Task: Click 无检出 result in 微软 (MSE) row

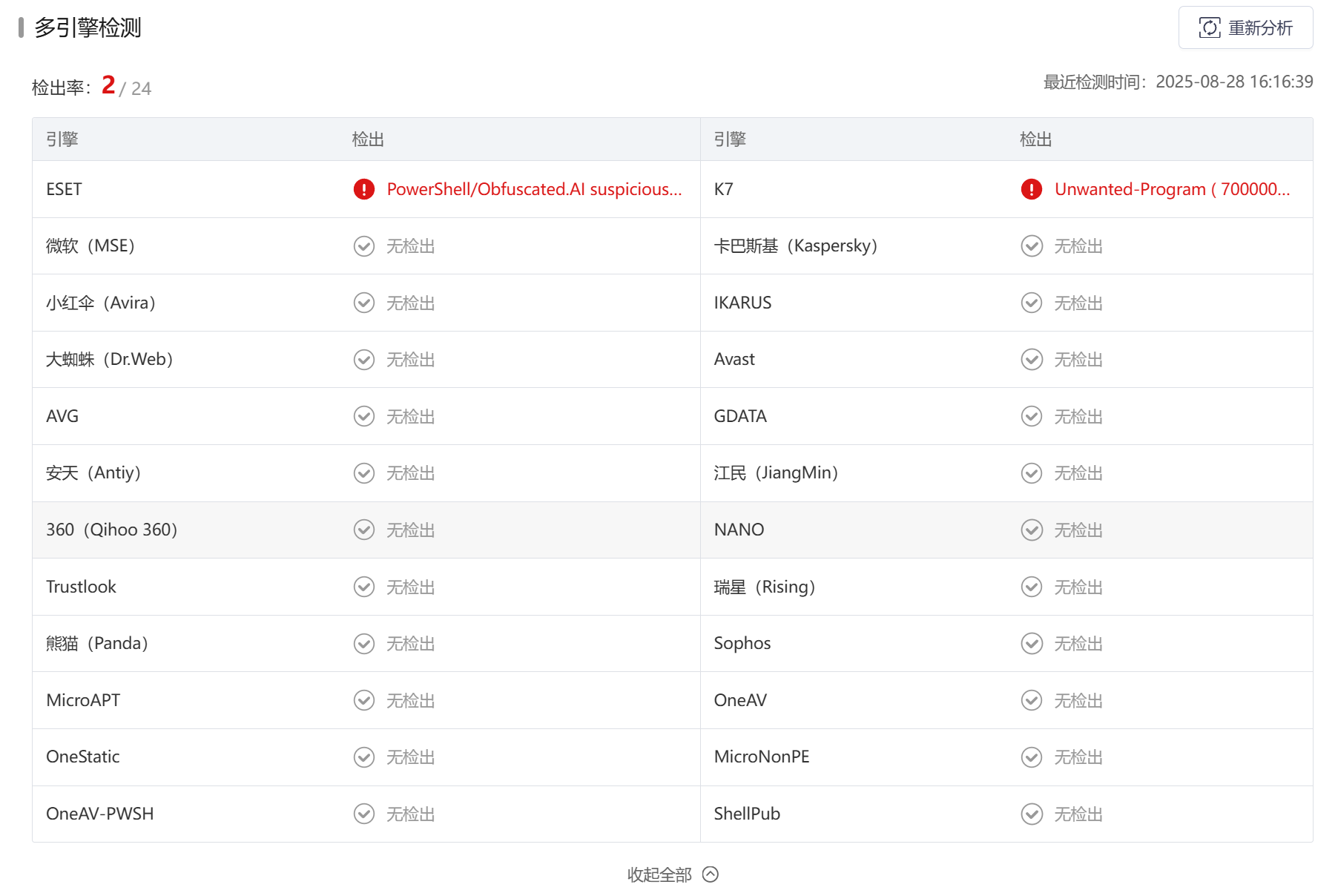Action: point(410,246)
